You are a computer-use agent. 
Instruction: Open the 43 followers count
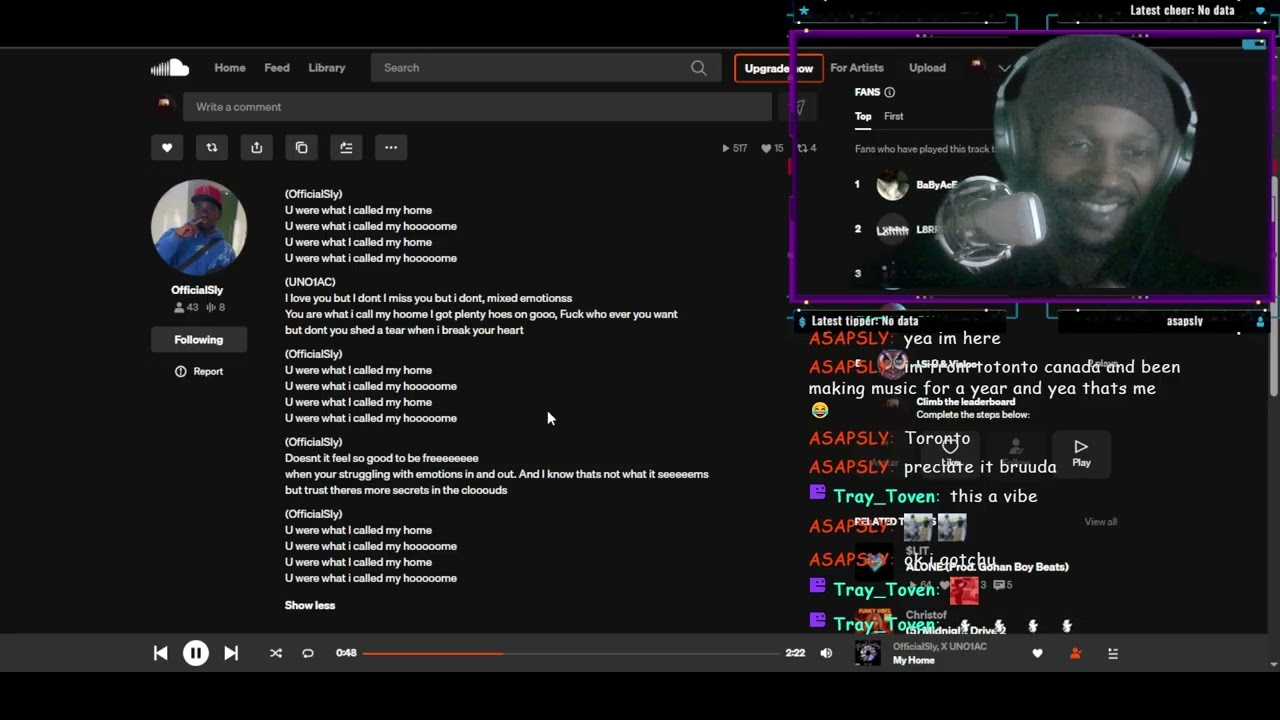[x=187, y=308]
